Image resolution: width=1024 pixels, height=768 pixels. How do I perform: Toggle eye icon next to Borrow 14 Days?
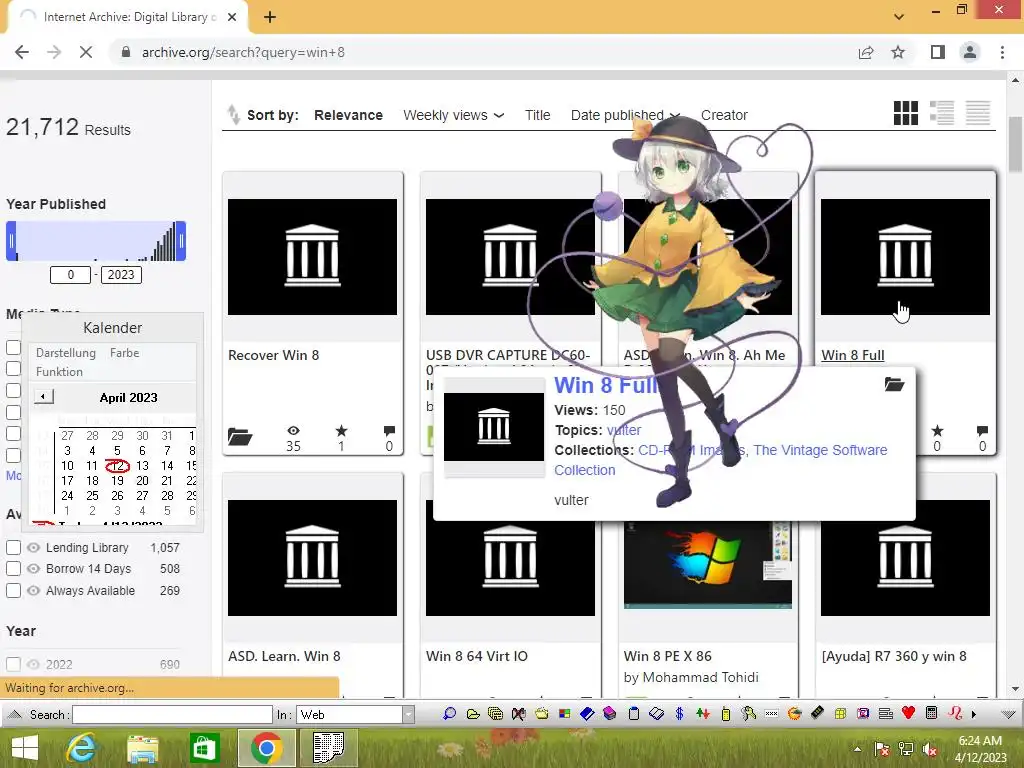pos(33,569)
